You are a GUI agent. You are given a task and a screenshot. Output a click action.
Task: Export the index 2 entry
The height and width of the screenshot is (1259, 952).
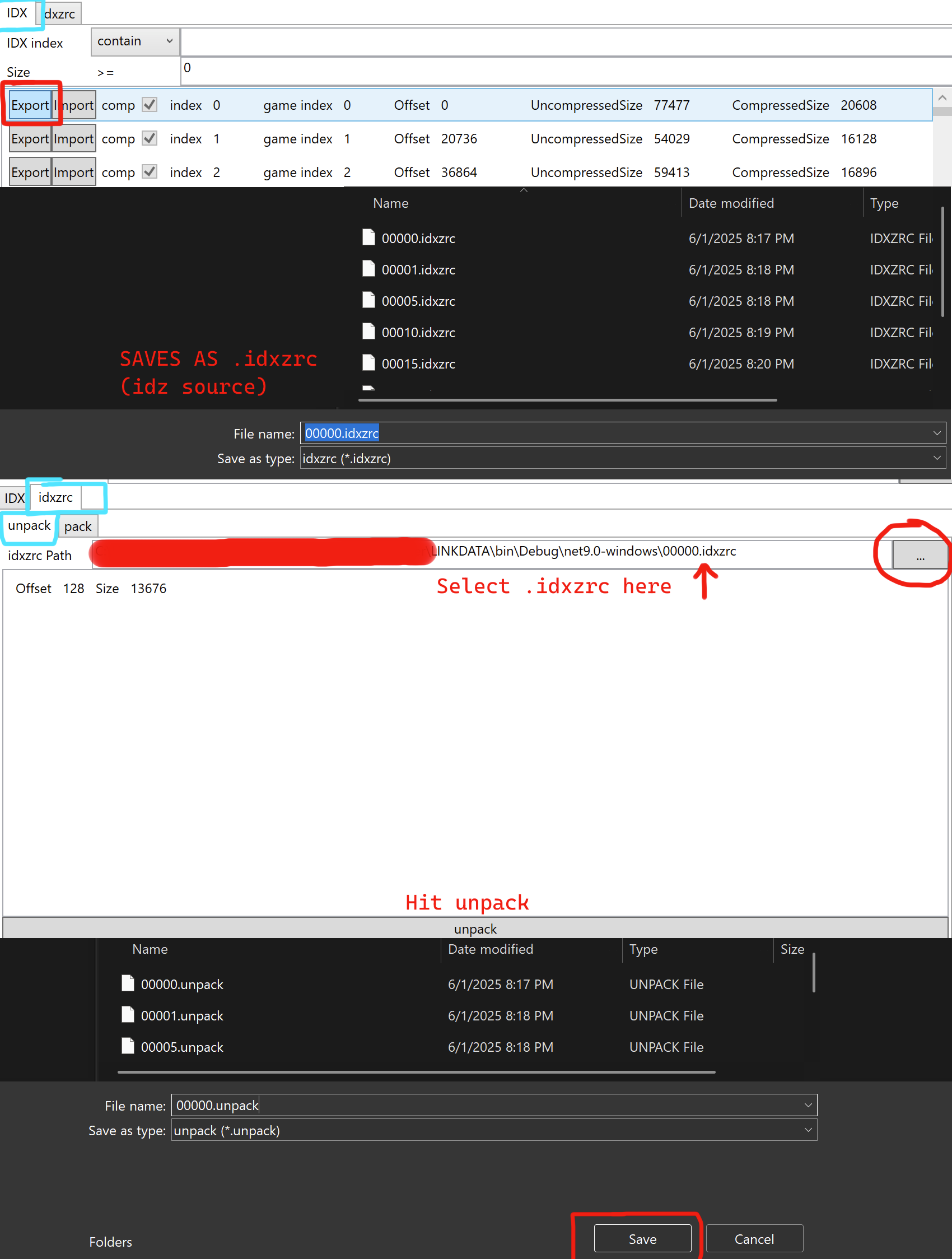pos(30,172)
